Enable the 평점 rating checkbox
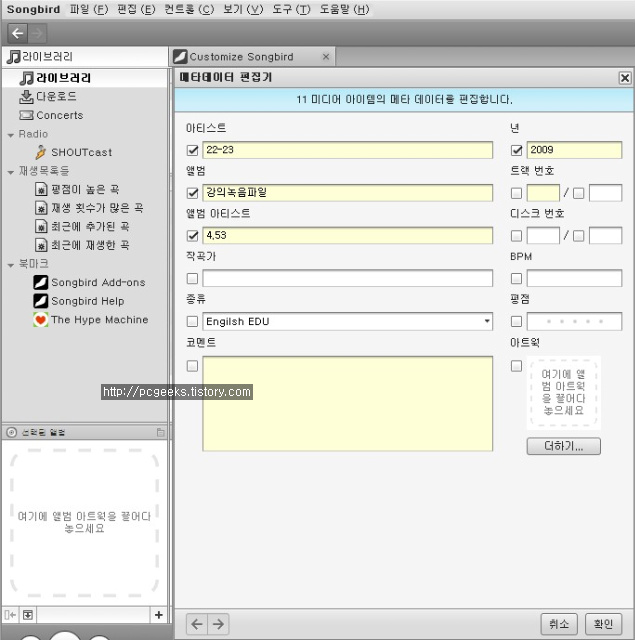The image size is (635, 640). coord(516,321)
